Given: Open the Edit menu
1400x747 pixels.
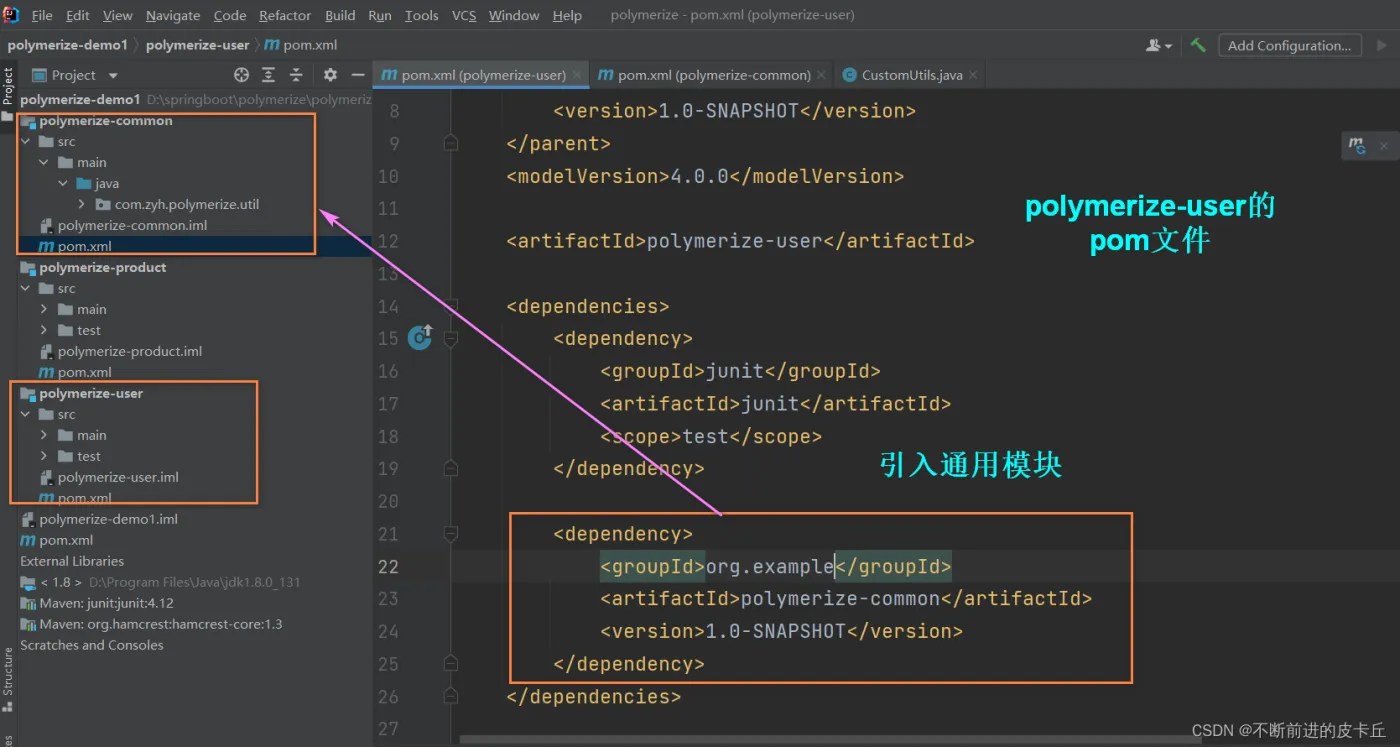Looking at the screenshot, I should (78, 15).
